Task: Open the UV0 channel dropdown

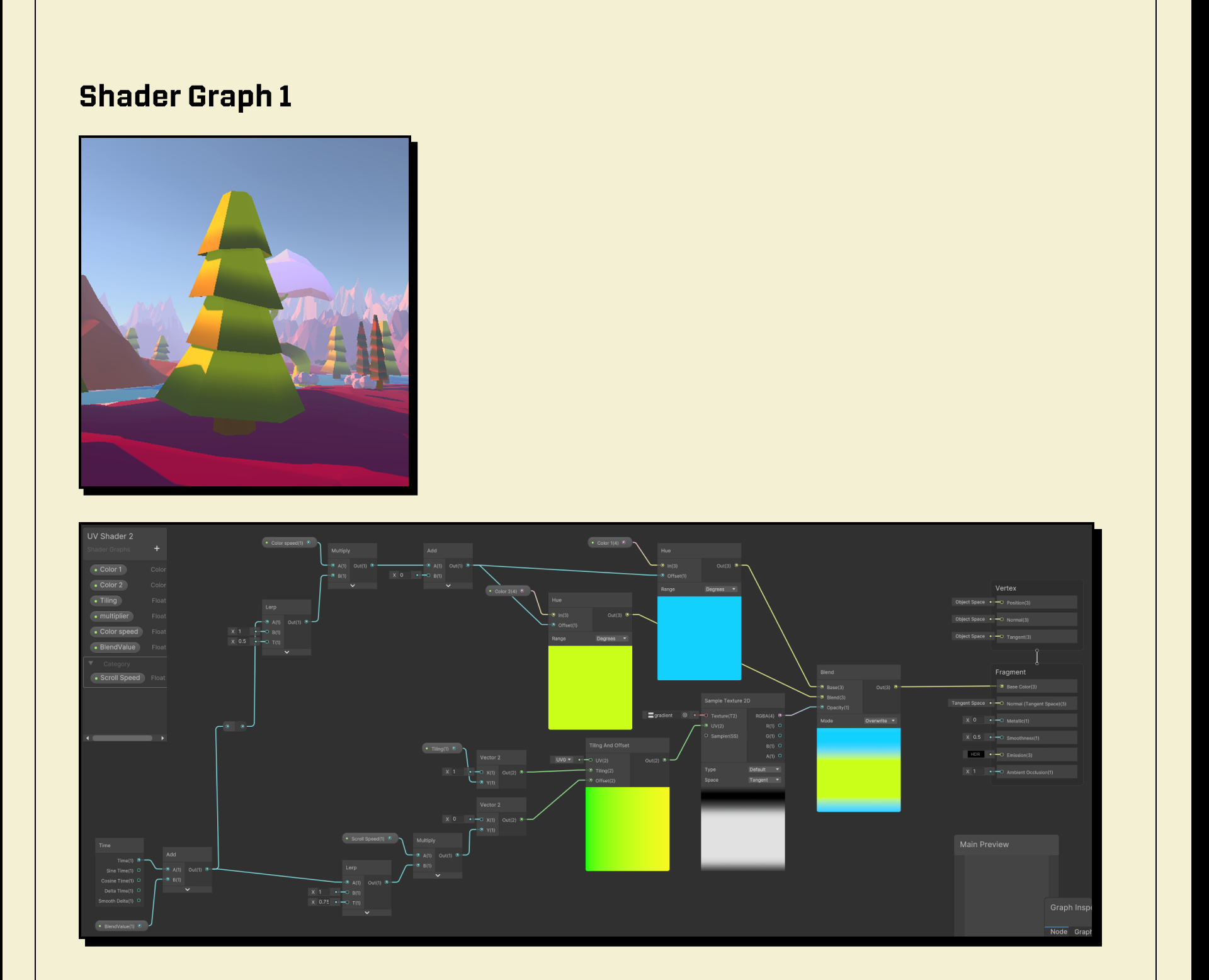Action: point(563,760)
